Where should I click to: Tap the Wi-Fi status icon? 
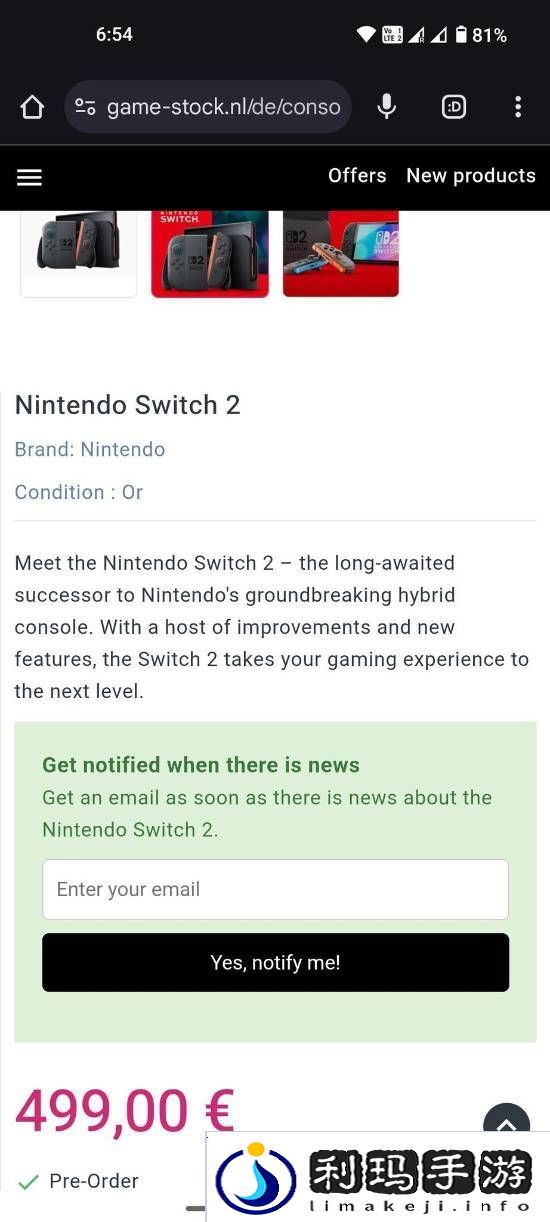tap(366, 35)
